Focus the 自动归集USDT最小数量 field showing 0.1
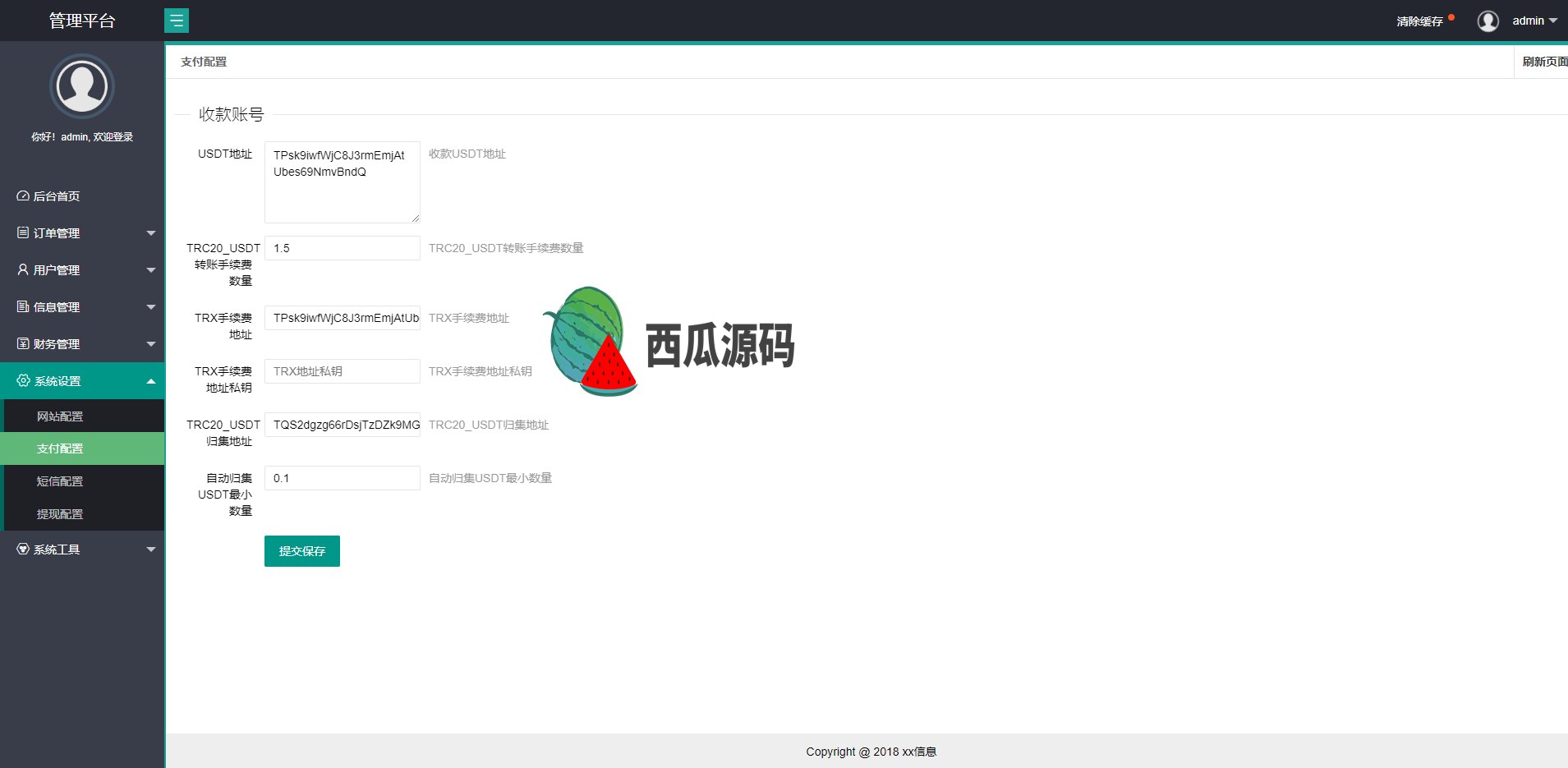 [343, 478]
